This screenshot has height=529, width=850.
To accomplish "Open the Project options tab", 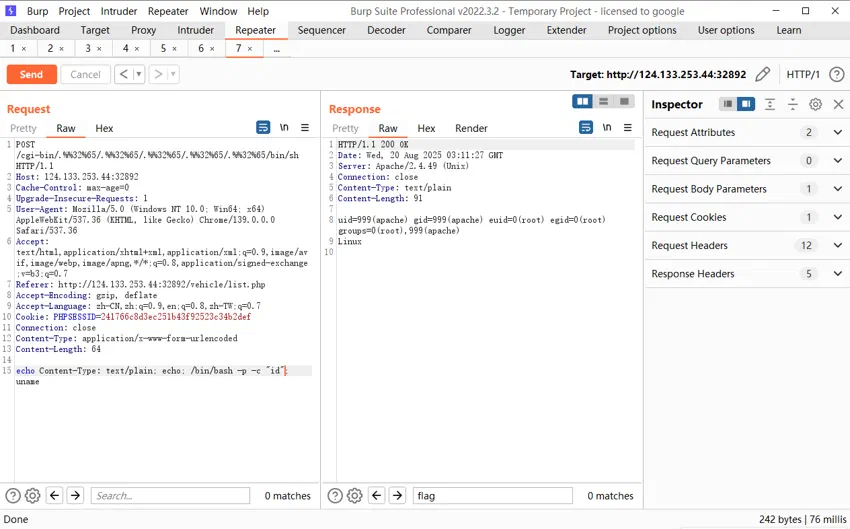I will [x=642, y=30].
